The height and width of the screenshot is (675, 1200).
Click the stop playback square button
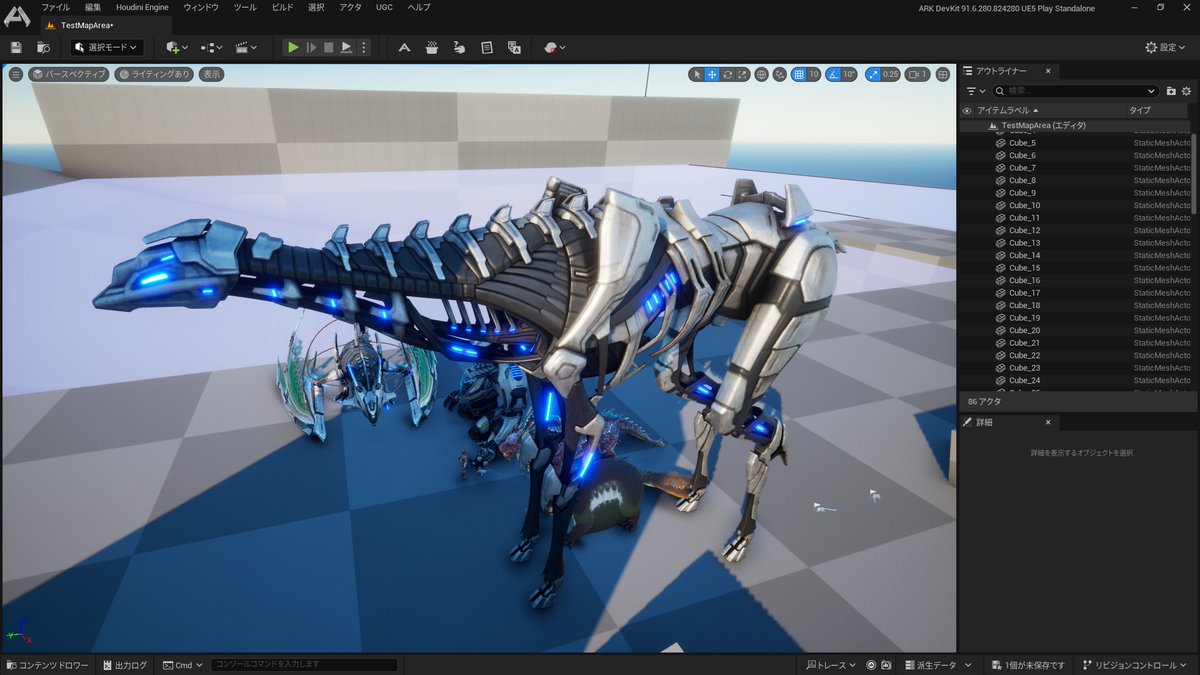pyautogui.click(x=328, y=47)
